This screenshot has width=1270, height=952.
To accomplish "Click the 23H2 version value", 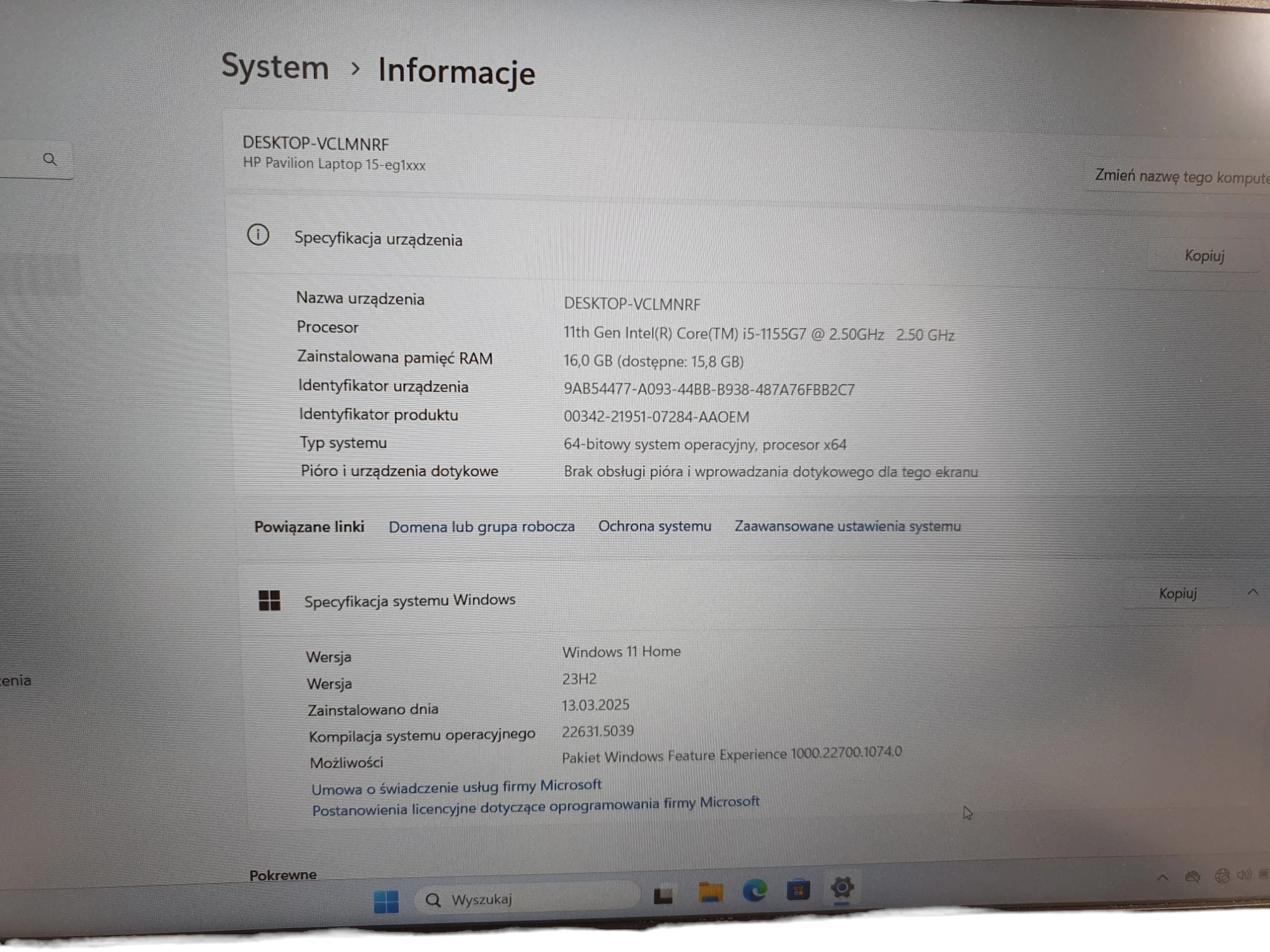I will tap(579, 679).
